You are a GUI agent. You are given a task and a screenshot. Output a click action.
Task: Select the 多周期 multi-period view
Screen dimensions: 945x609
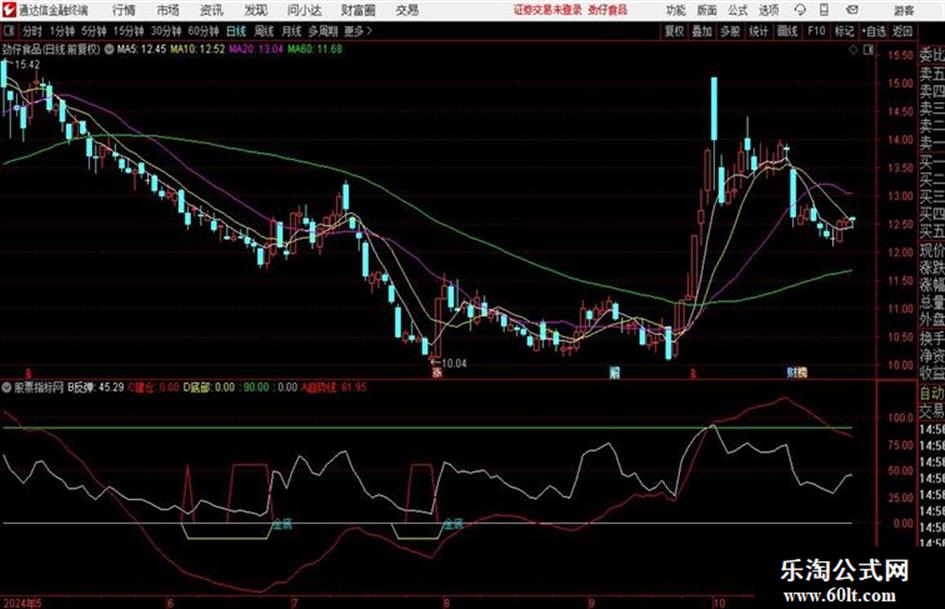323,31
